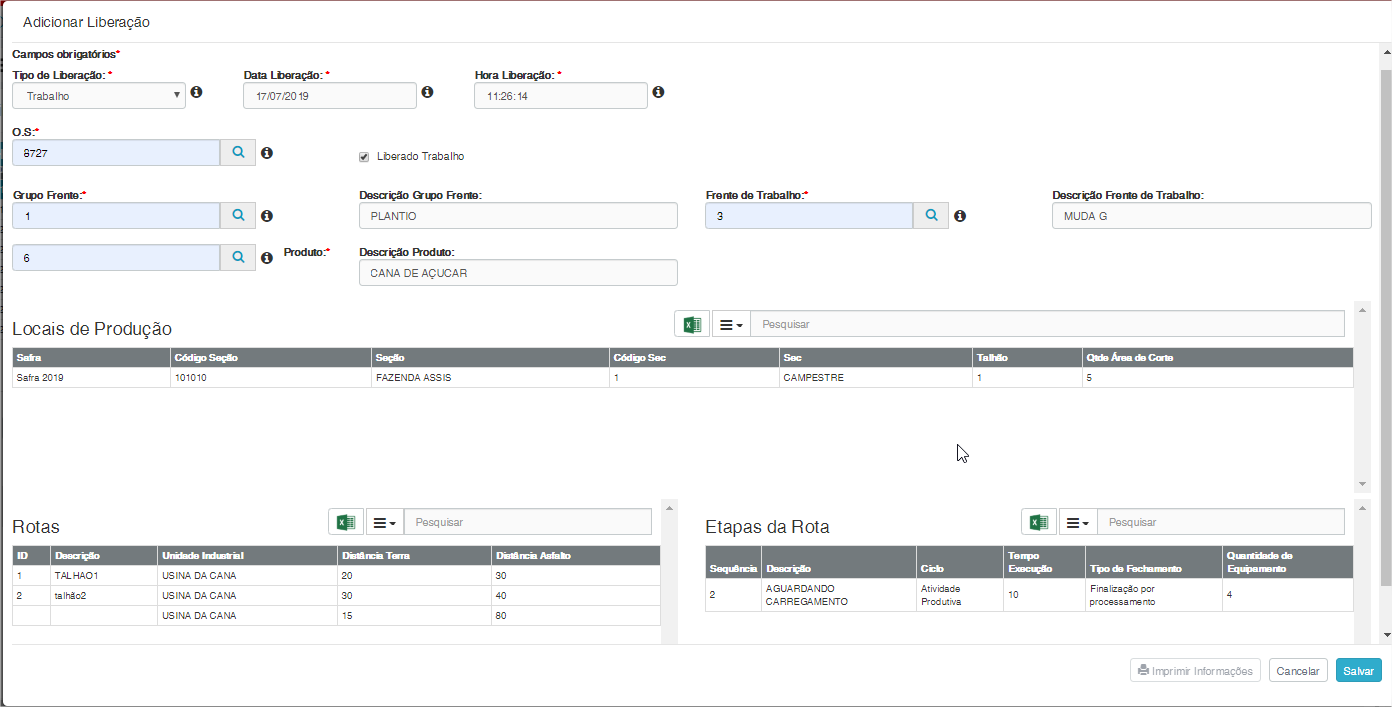Click the Cancelar button
This screenshot has height=707, width=1392.
coord(1297,671)
